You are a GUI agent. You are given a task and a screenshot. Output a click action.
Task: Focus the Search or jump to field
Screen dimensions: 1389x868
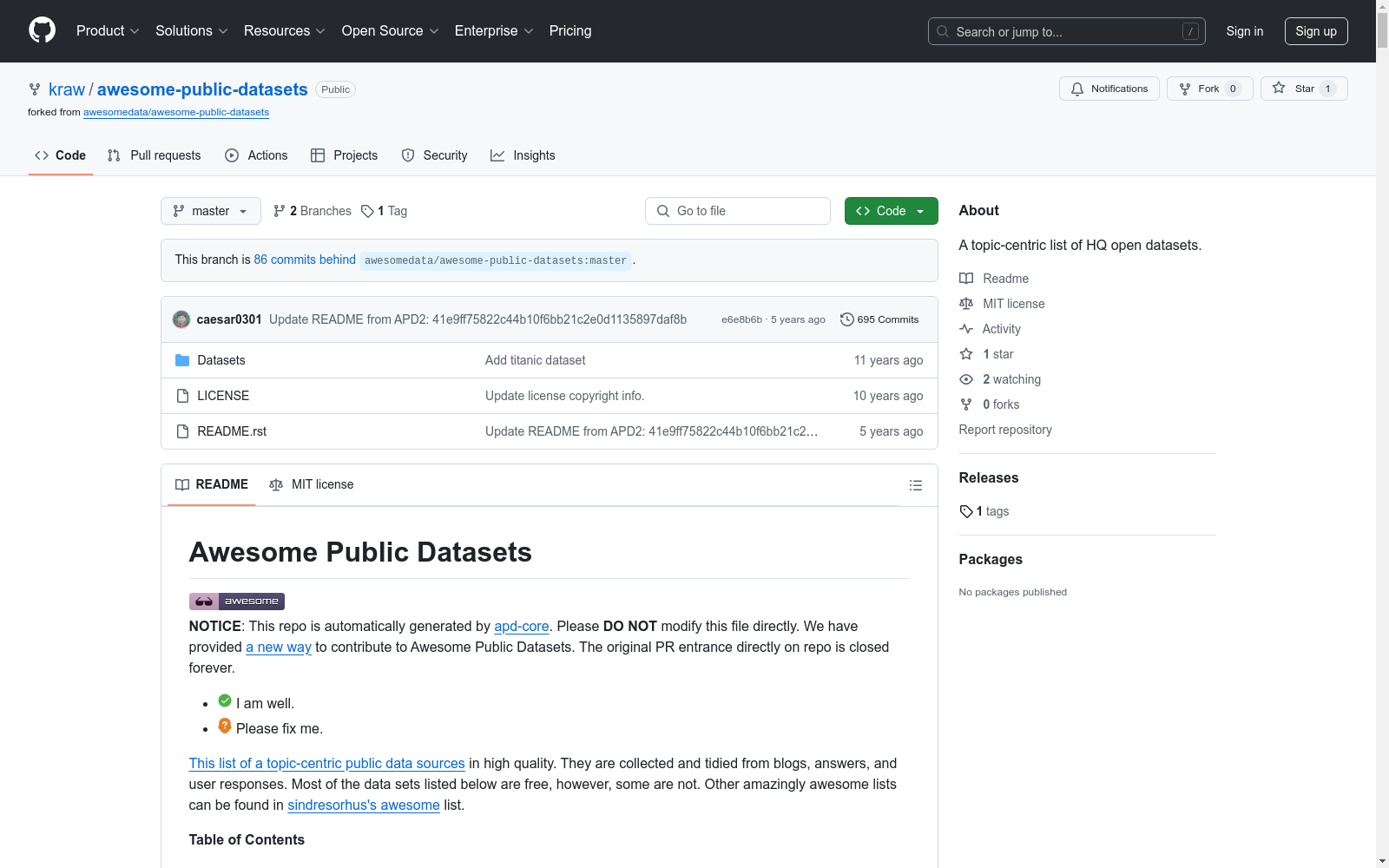tap(1066, 31)
